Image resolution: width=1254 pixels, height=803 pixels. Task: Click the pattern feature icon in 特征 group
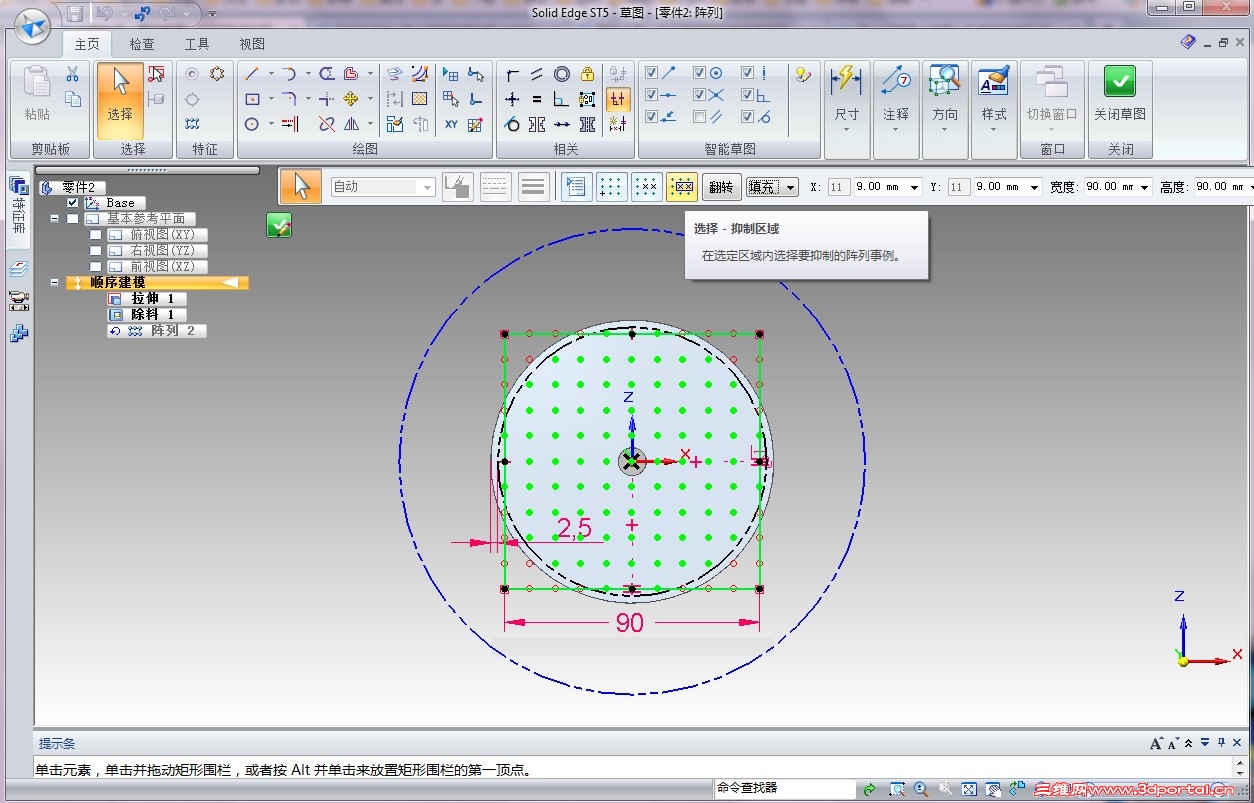point(192,124)
